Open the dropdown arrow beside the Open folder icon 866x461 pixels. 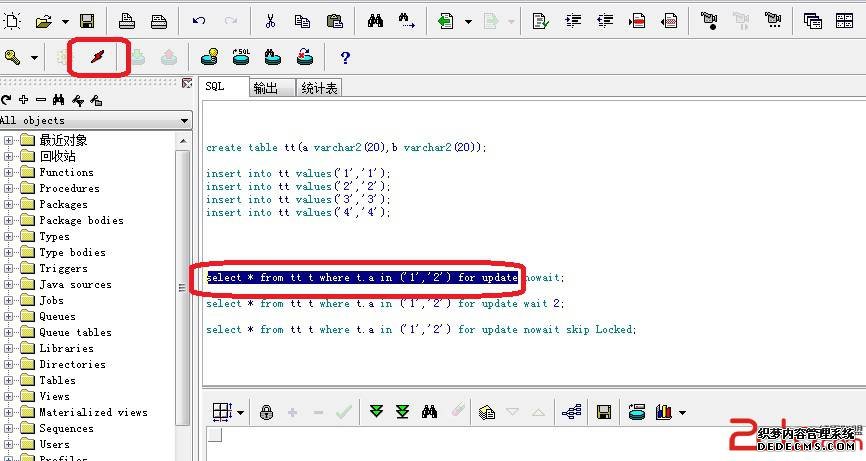[x=65, y=21]
